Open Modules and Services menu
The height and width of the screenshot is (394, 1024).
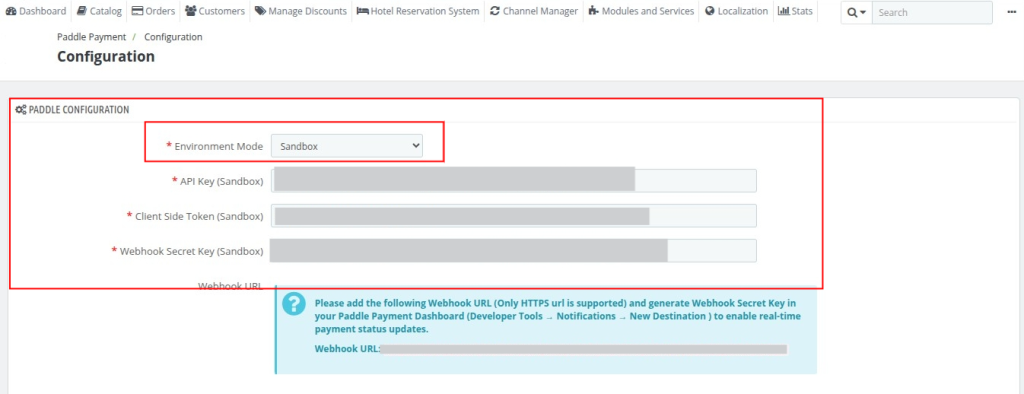(x=641, y=11)
